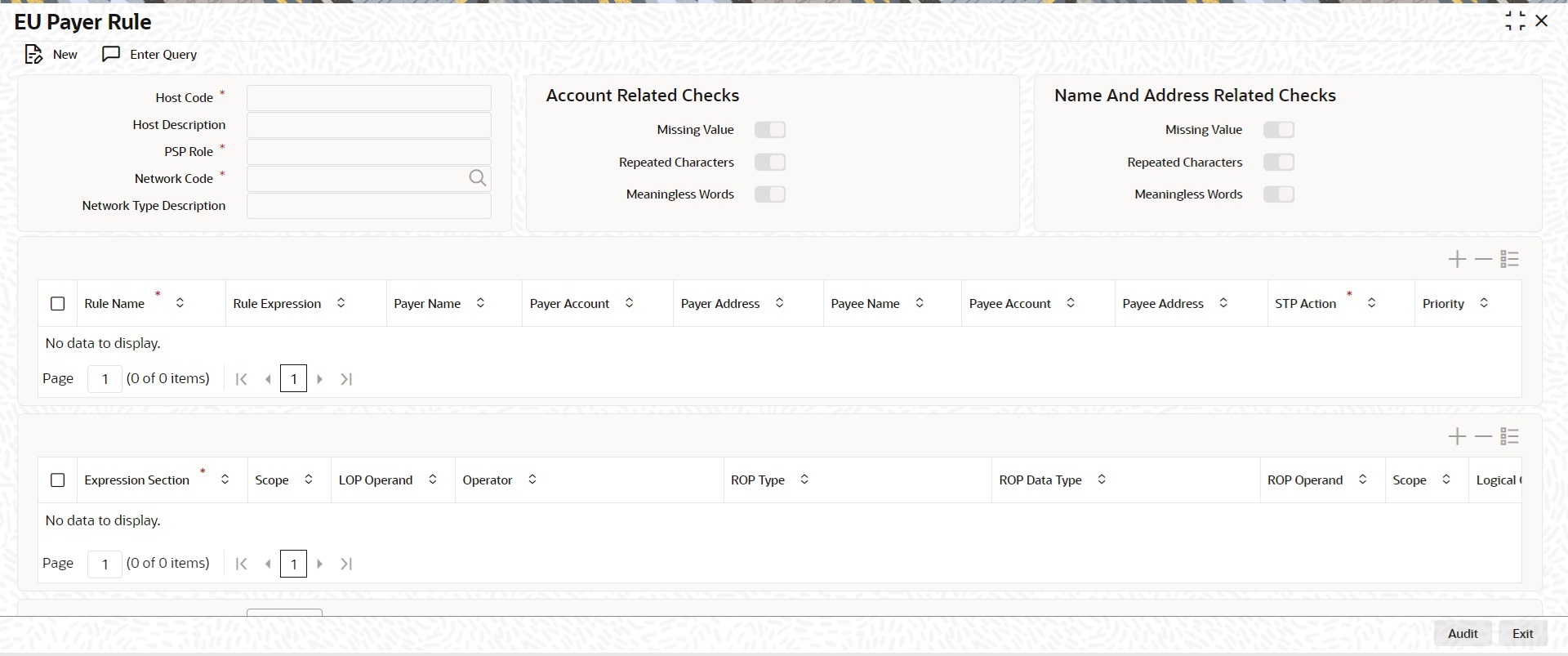The width and height of the screenshot is (1568, 656).
Task: Go to previous page of rules table
Action: [267, 379]
